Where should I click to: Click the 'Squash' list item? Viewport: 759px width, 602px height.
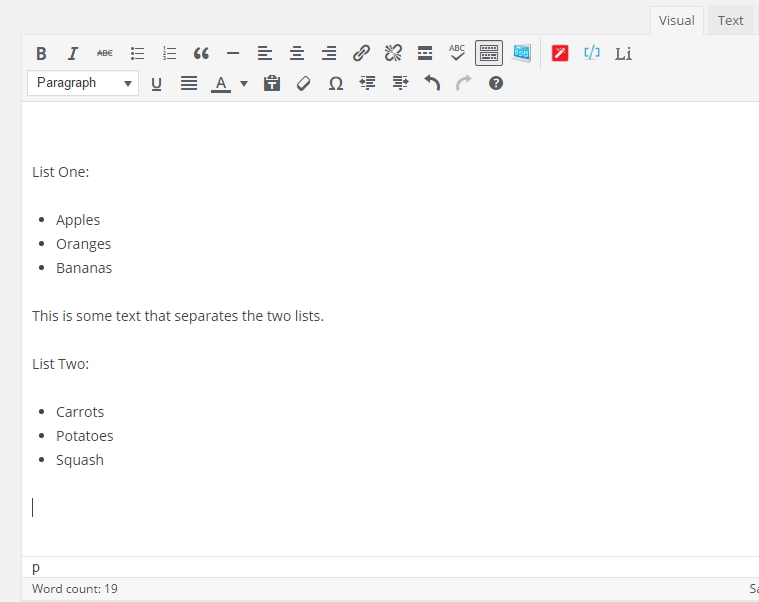pos(80,460)
